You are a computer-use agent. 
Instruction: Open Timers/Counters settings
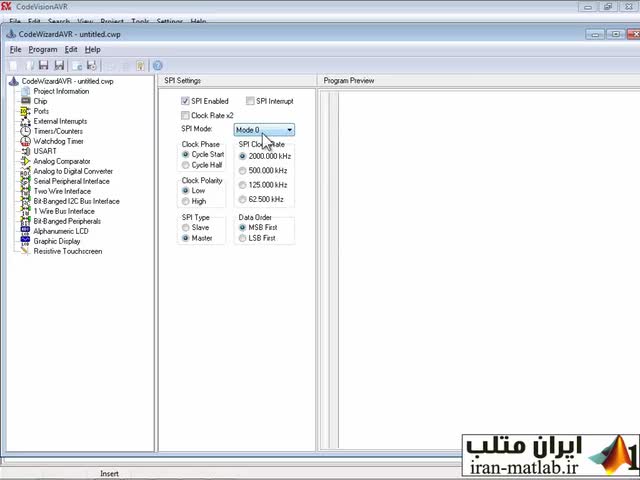tap(58, 131)
